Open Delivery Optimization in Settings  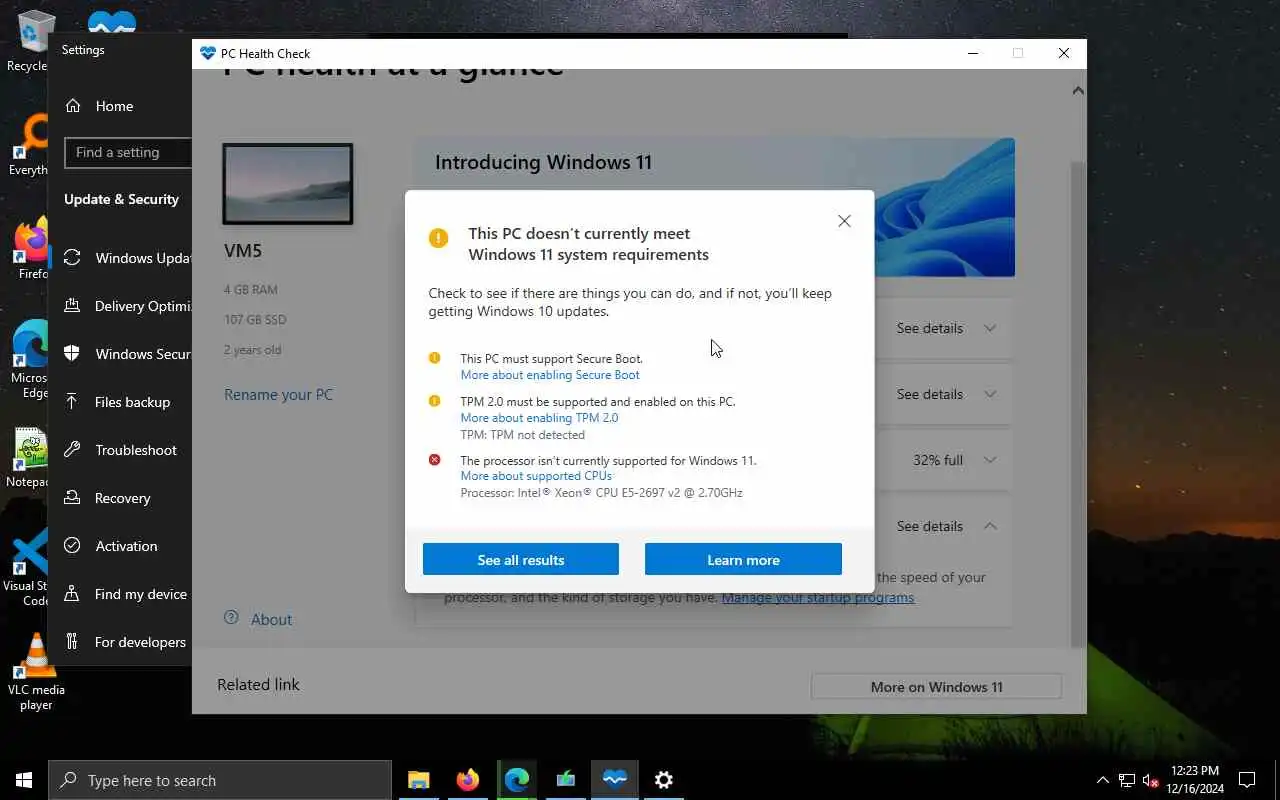(x=121, y=306)
